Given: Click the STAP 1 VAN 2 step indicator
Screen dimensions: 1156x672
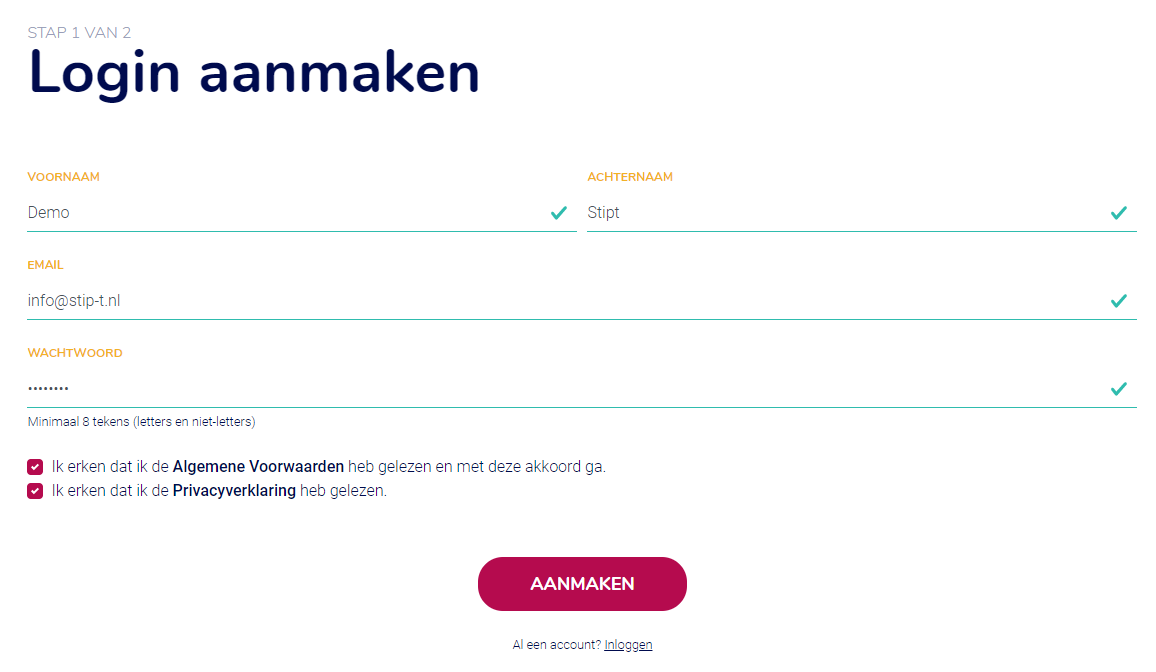Looking at the screenshot, I should (x=79, y=32).
